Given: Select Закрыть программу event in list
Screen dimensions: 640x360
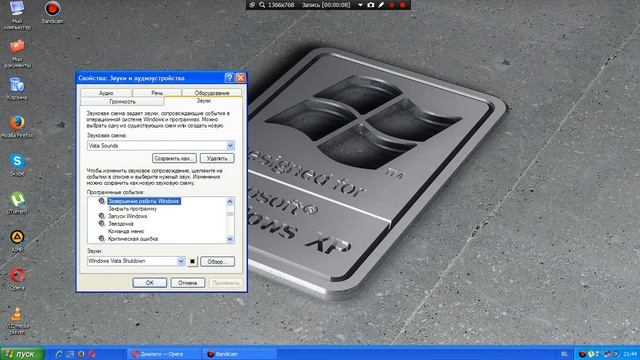Looking at the screenshot, I should point(132,209).
